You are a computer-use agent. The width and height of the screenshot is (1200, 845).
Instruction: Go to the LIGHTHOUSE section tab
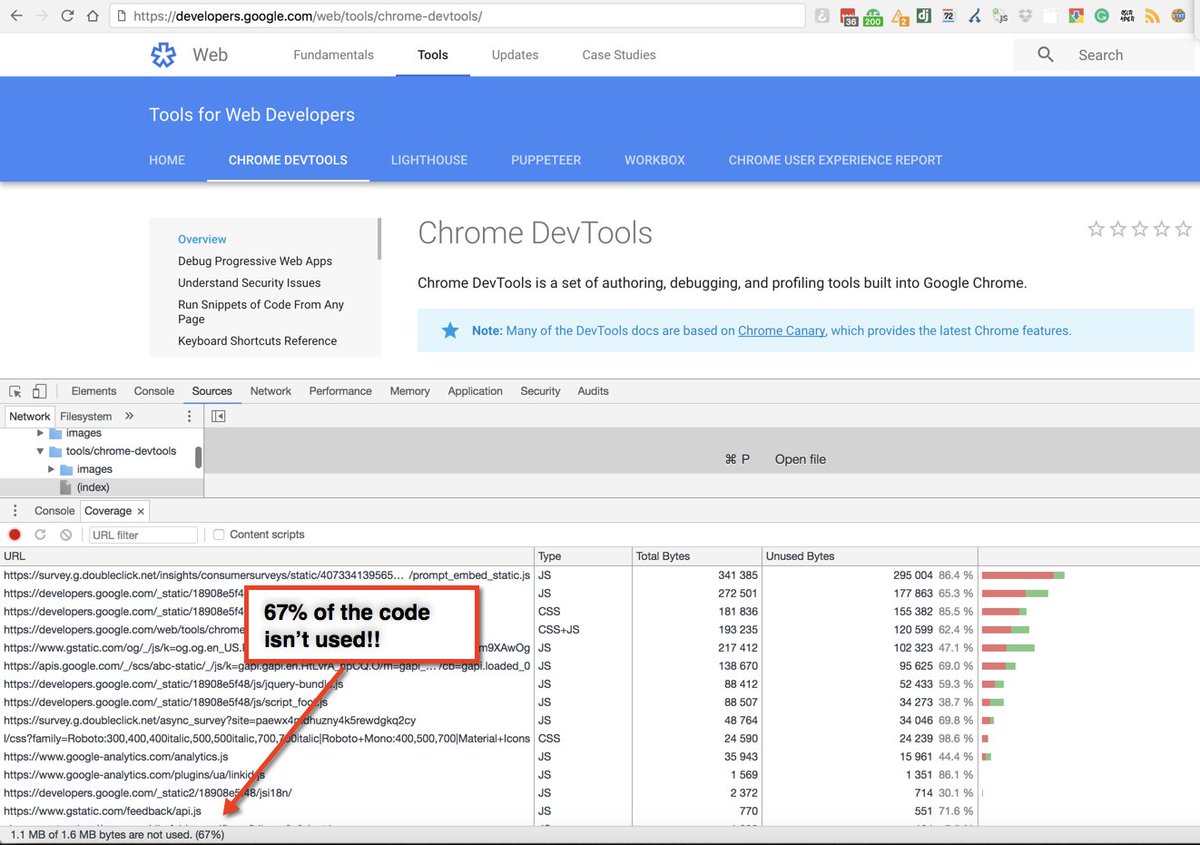[429, 160]
